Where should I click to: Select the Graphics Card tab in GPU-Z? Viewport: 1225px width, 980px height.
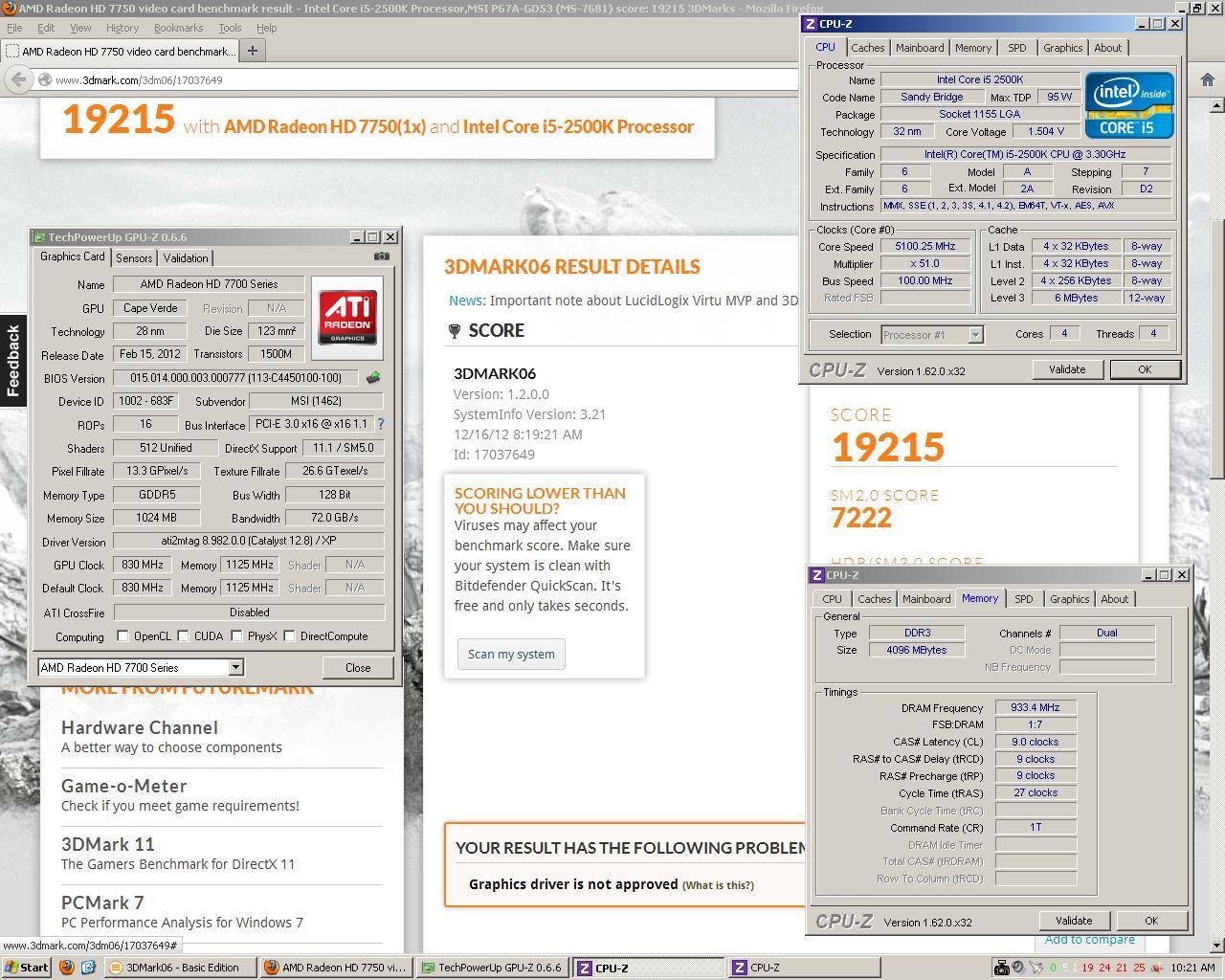tap(73, 256)
